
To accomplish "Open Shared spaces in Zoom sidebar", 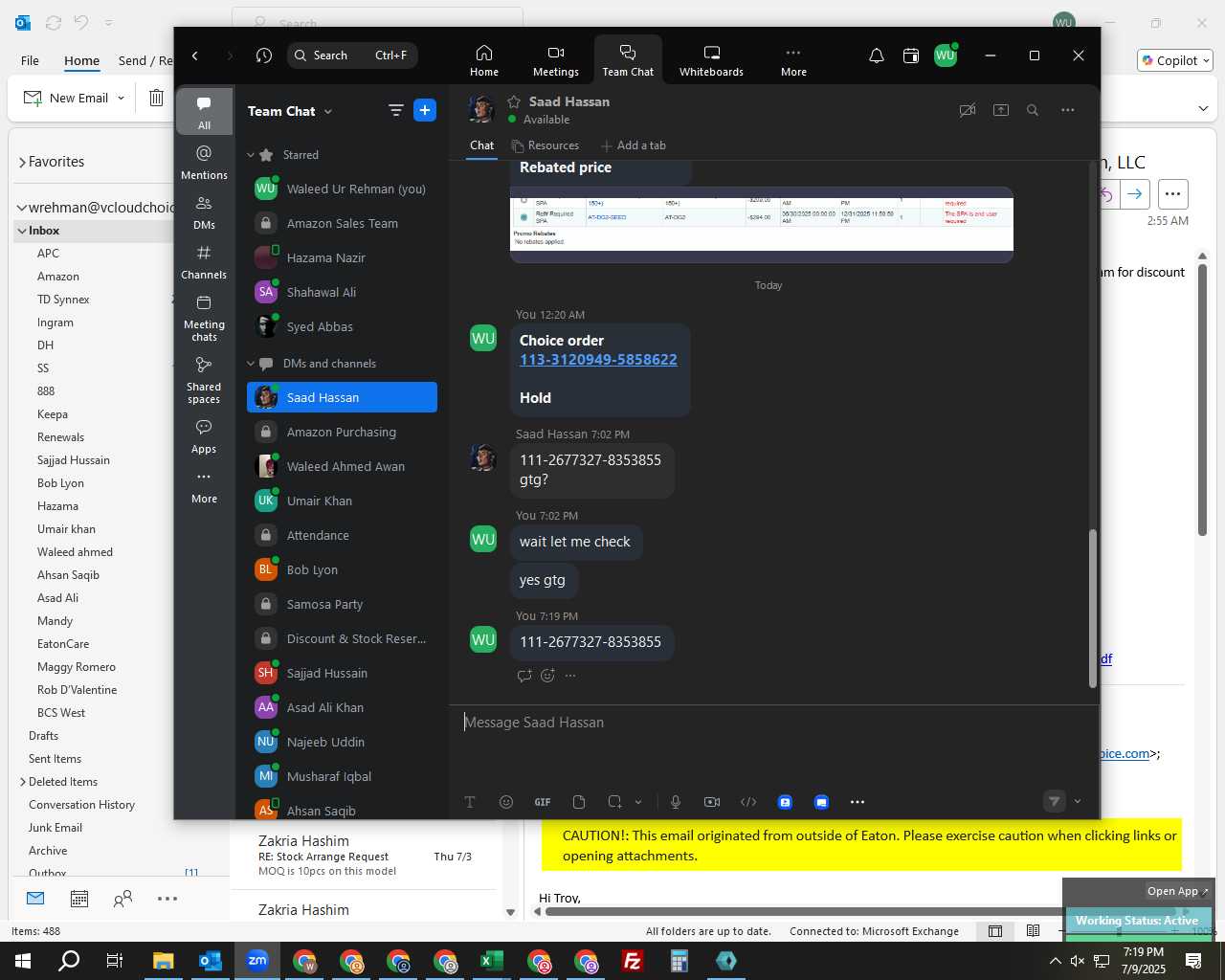I will 204,380.
